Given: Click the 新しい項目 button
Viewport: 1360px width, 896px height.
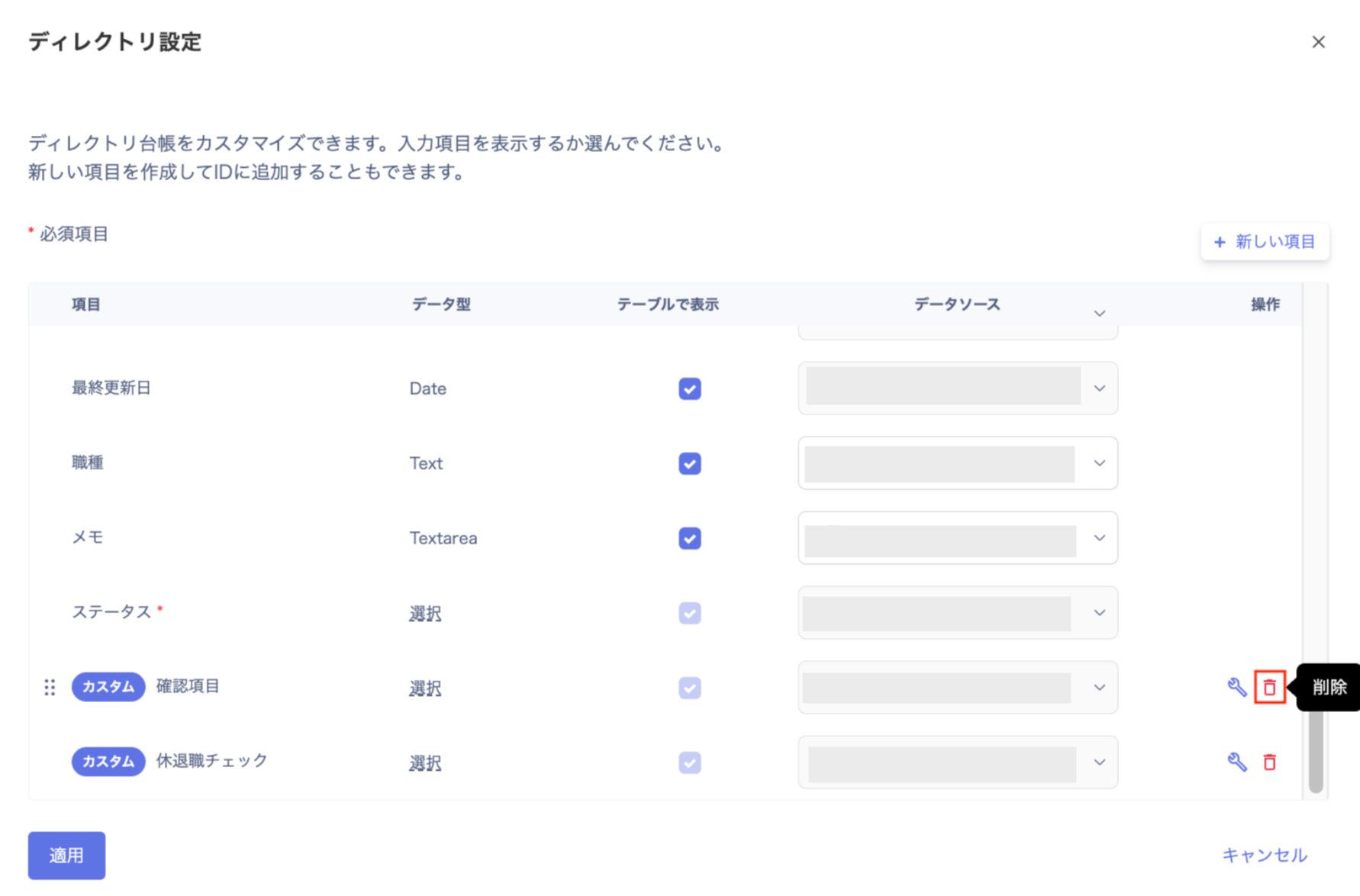Looking at the screenshot, I should [1265, 242].
